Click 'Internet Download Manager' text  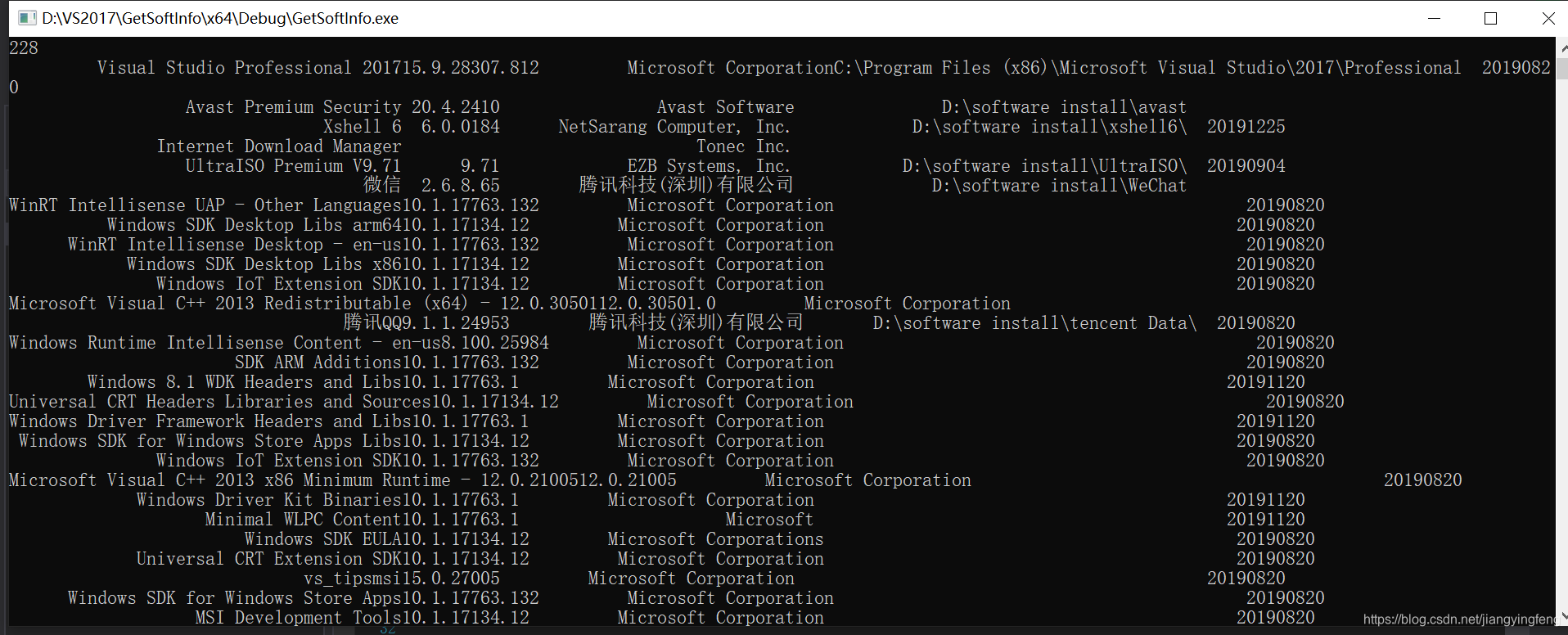point(279,146)
